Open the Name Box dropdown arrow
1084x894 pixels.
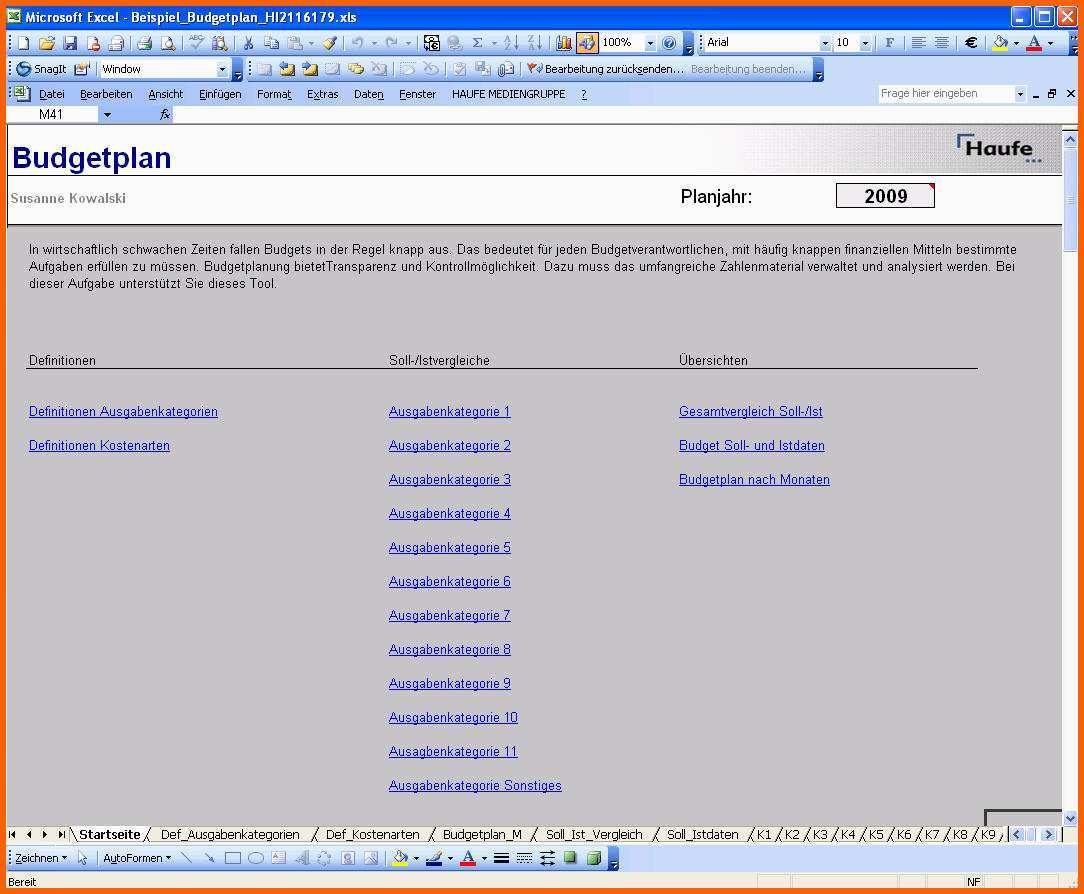pos(107,115)
